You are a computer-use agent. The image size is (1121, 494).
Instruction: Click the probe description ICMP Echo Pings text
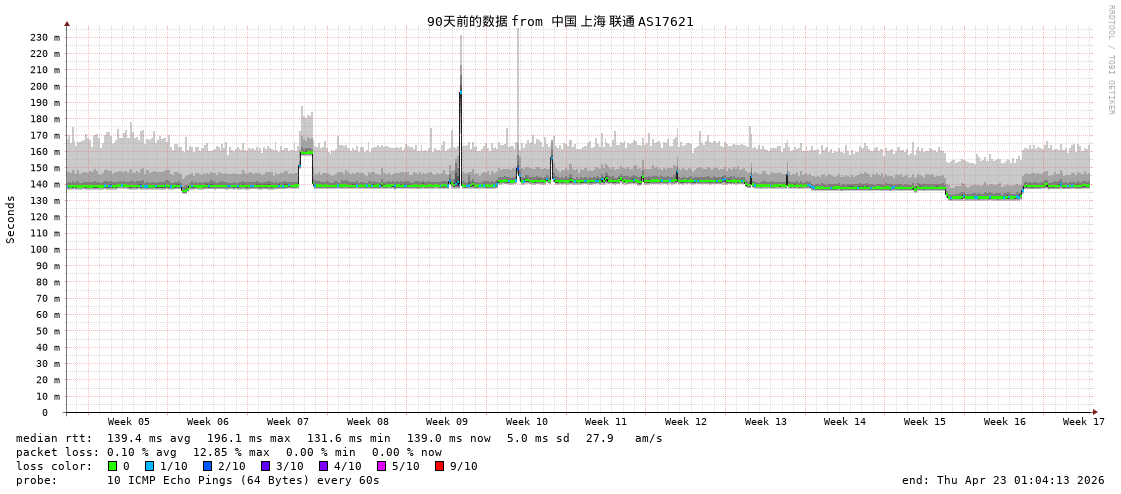pyautogui.click(x=243, y=480)
